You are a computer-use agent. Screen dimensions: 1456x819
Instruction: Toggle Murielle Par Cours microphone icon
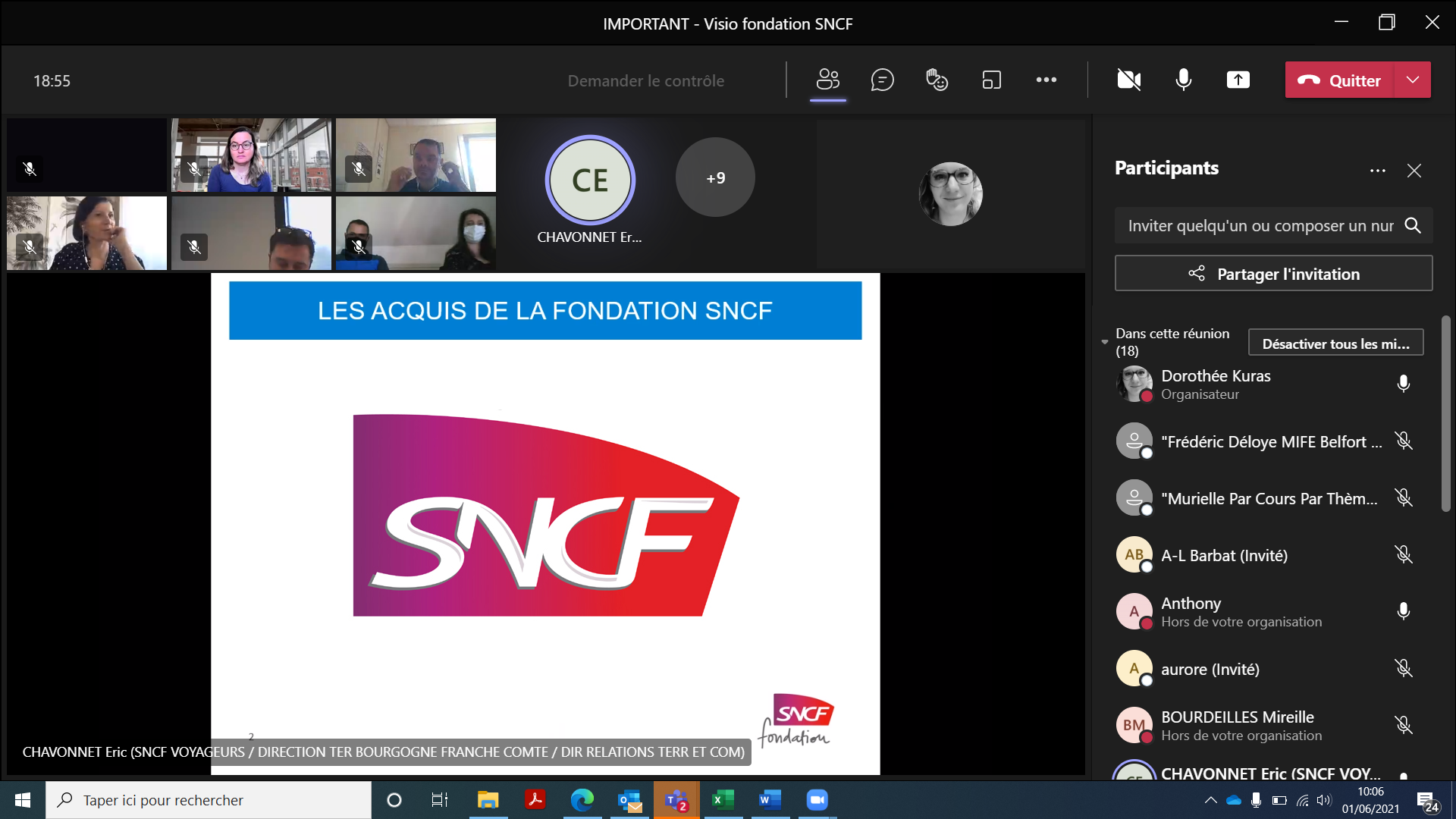[x=1403, y=497]
